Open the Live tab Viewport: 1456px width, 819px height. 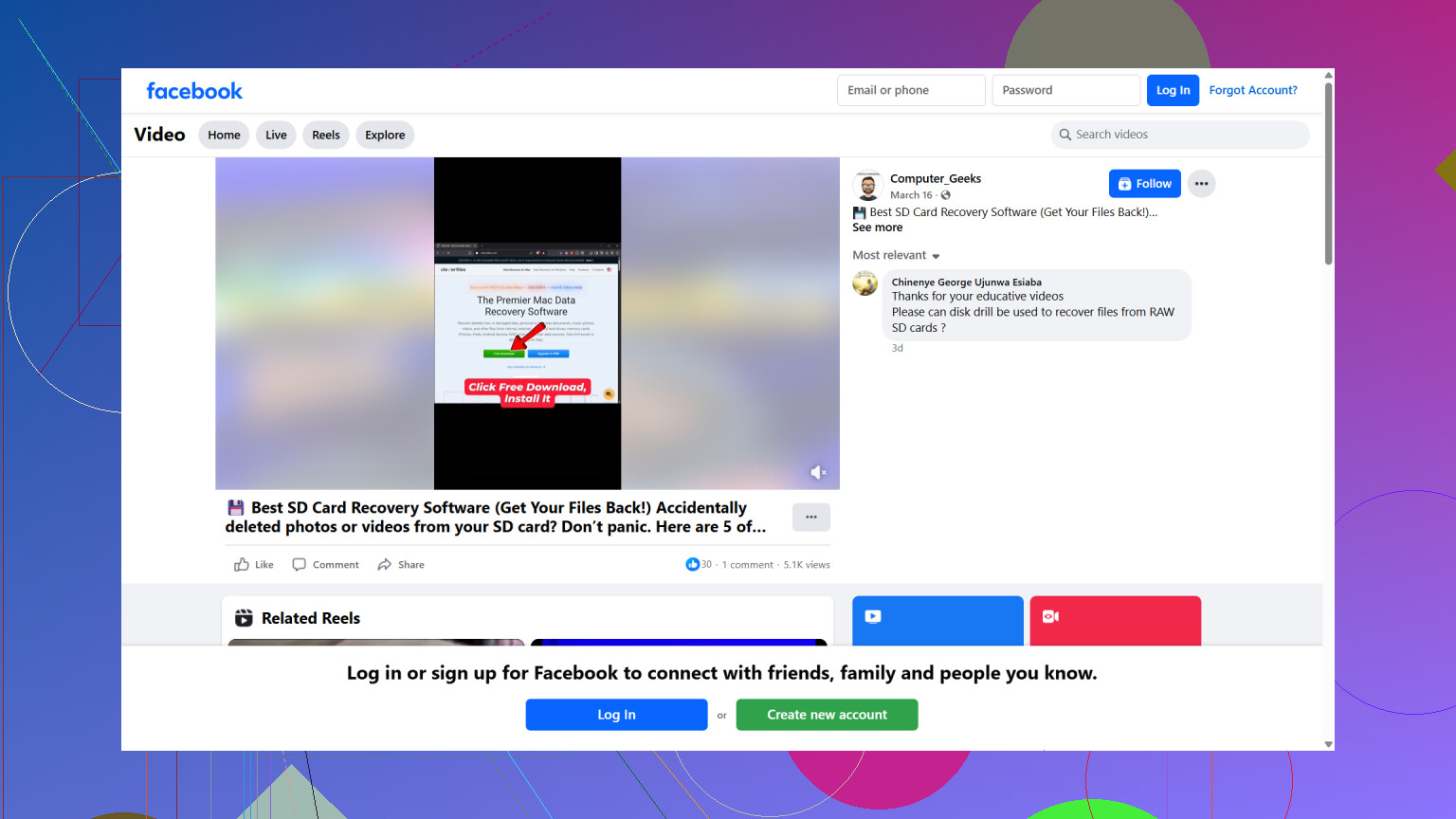click(x=276, y=135)
